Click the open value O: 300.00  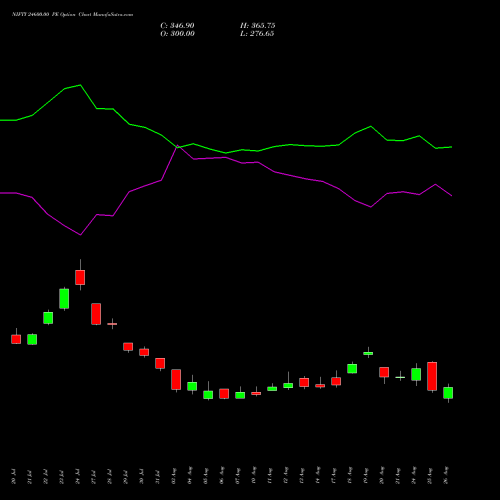[x=177, y=34]
